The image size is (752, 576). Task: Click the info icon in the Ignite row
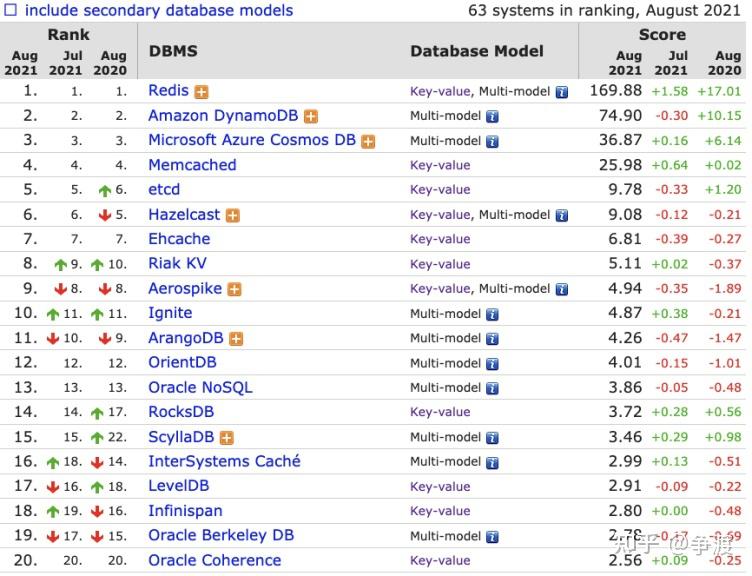[492, 315]
